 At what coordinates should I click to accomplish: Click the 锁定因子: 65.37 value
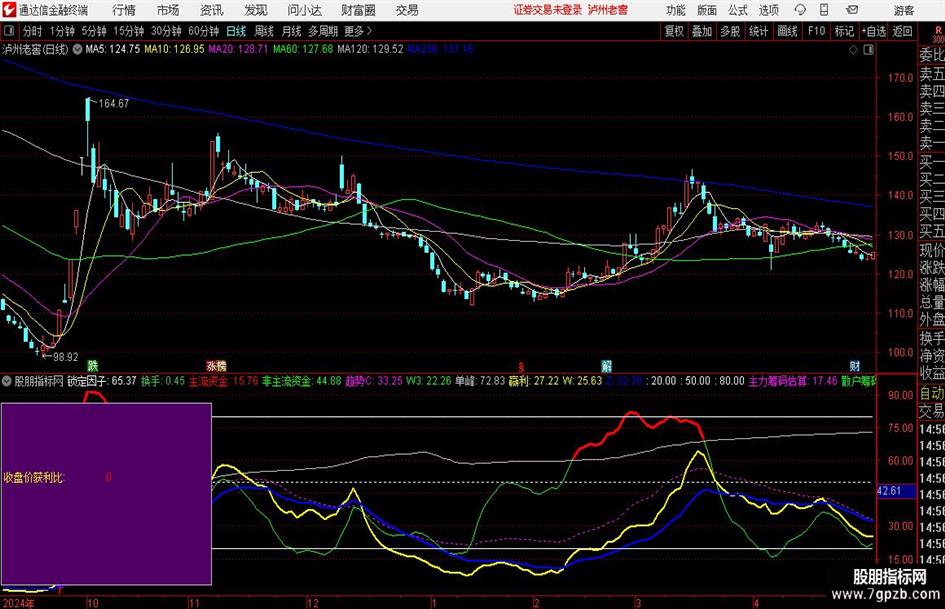tap(102, 381)
